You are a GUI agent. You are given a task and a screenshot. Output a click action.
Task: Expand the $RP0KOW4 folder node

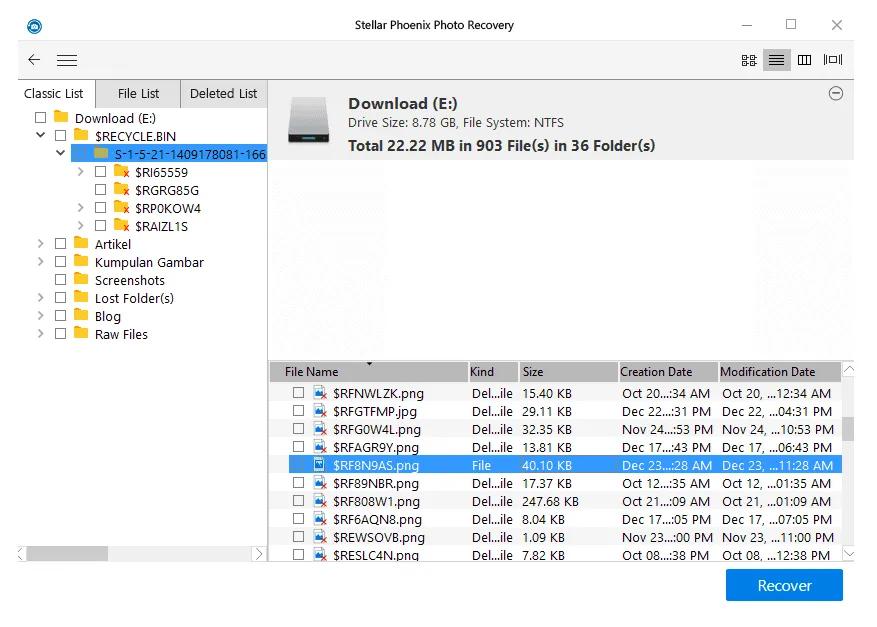81,208
